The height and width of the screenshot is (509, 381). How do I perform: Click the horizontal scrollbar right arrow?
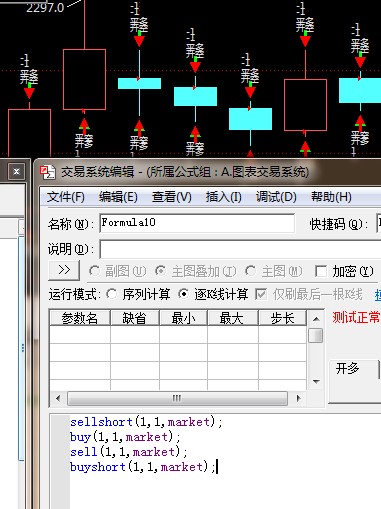(298, 398)
